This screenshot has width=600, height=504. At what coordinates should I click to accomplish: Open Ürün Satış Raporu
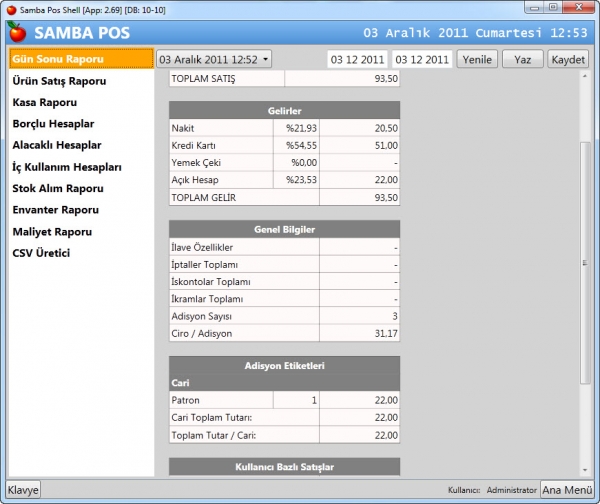(59, 81)
